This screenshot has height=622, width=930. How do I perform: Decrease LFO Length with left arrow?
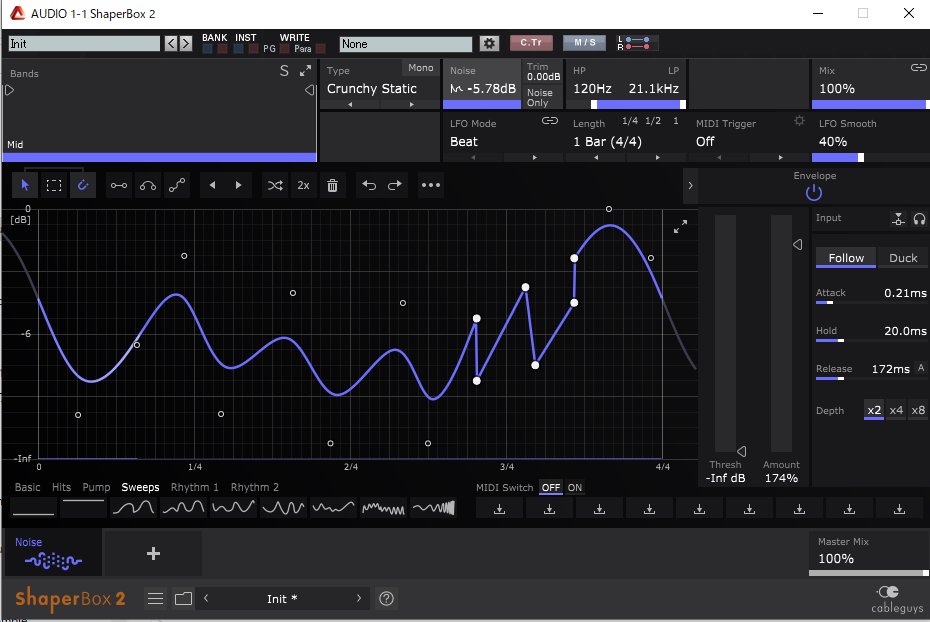tap(596, 158)
